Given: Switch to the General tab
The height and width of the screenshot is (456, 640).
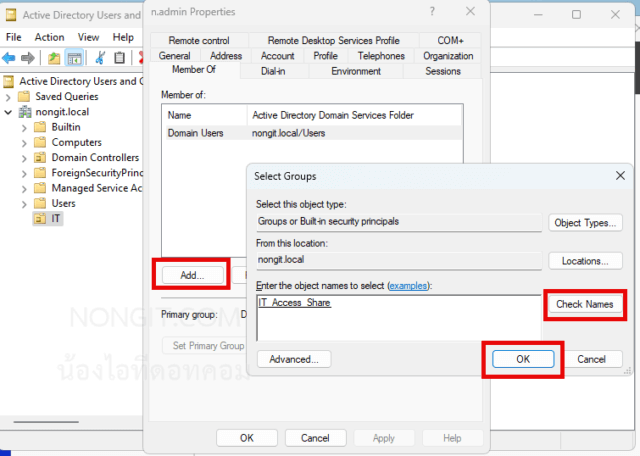Looking at the screenshot, I should (x=175, y=56).
